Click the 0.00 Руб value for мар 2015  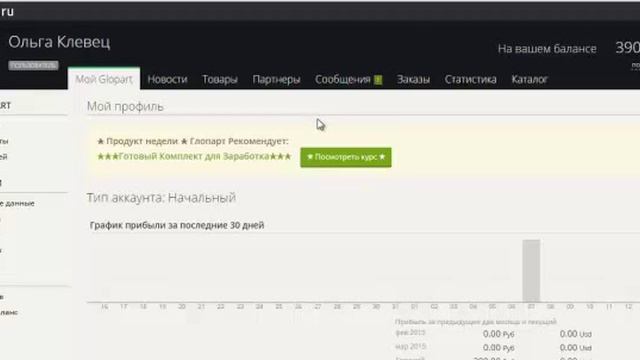[x=498, y=348]
